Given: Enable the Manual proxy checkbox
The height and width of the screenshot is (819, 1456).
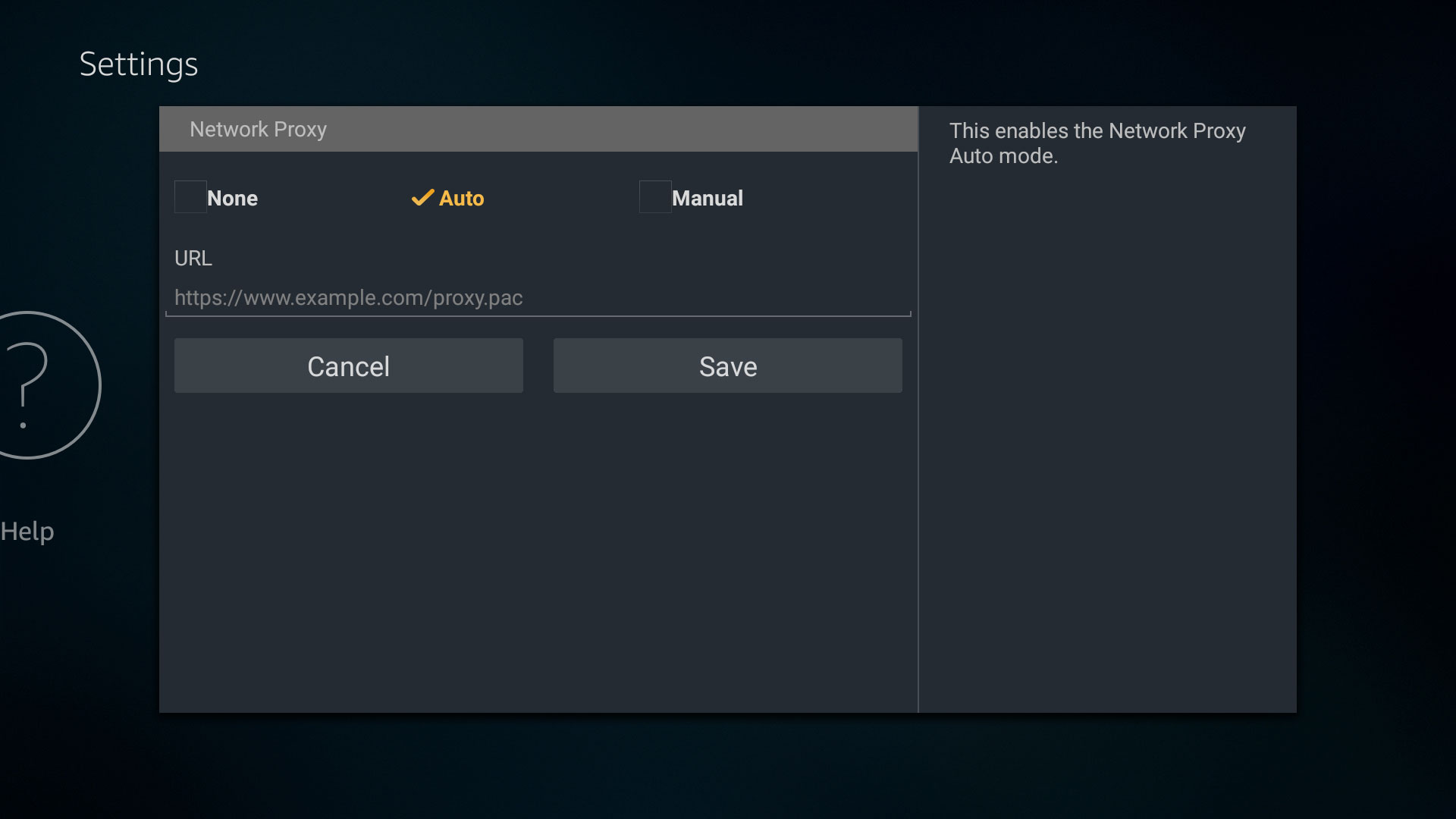Looking at the screenshot, I should click(654, 197).
